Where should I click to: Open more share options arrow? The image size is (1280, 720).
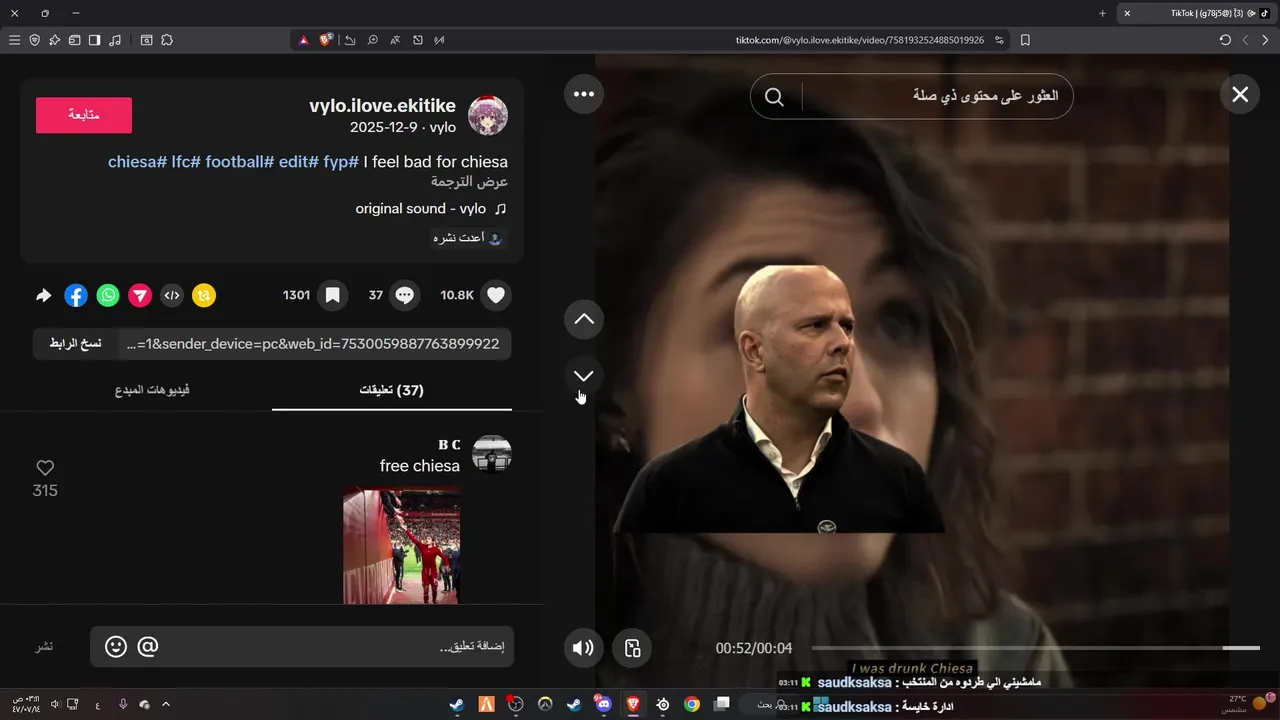point(43,295)
